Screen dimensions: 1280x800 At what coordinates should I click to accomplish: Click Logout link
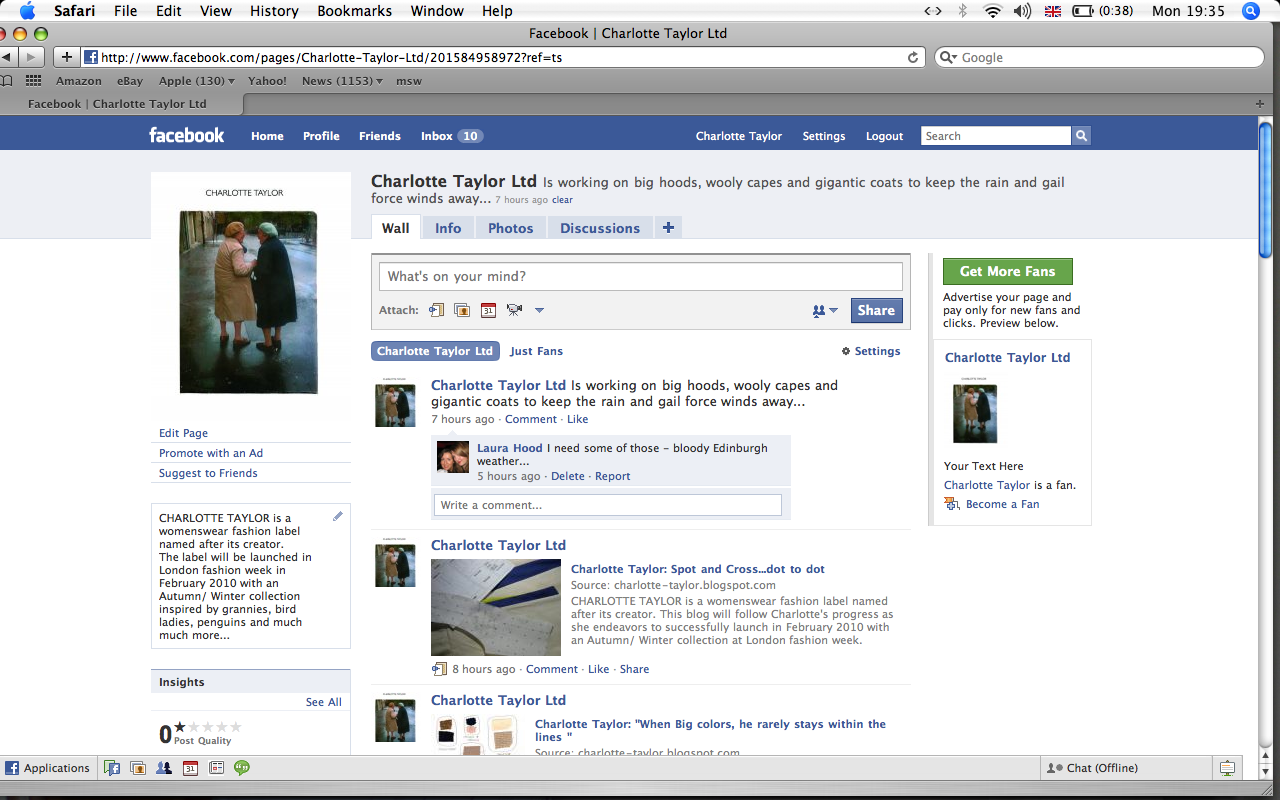click(x=885, y=136)
